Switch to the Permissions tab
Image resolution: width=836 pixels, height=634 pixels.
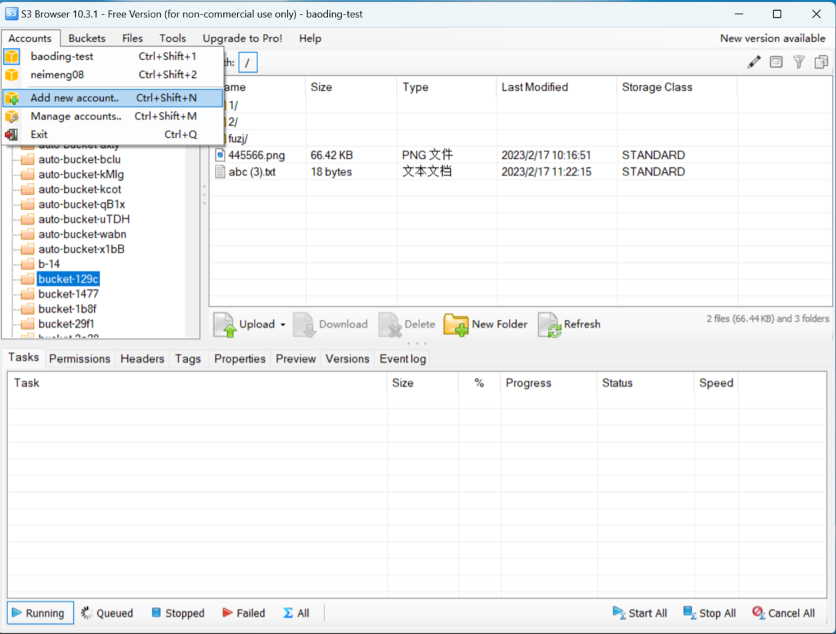[80, 359]
